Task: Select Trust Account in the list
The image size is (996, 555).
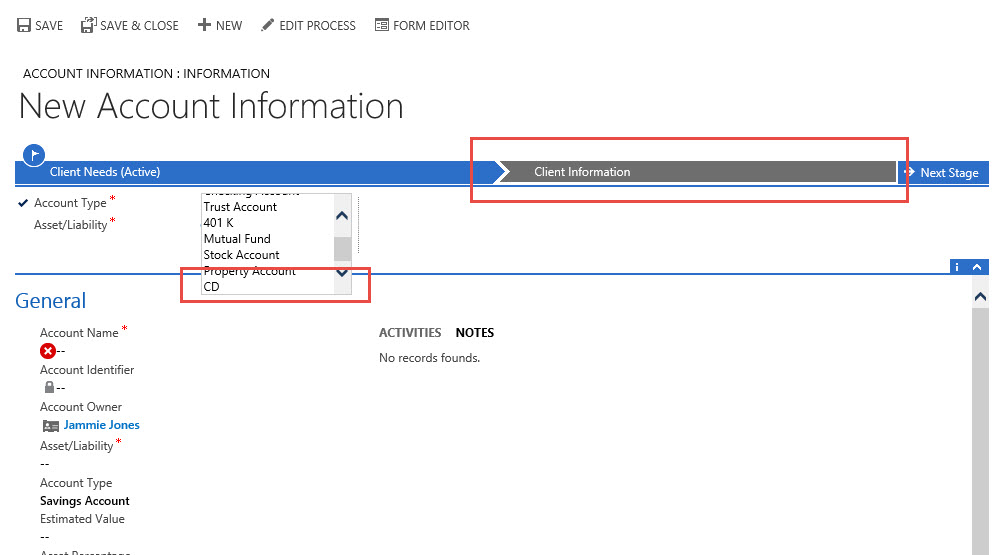Action: [x=240, y=207]
